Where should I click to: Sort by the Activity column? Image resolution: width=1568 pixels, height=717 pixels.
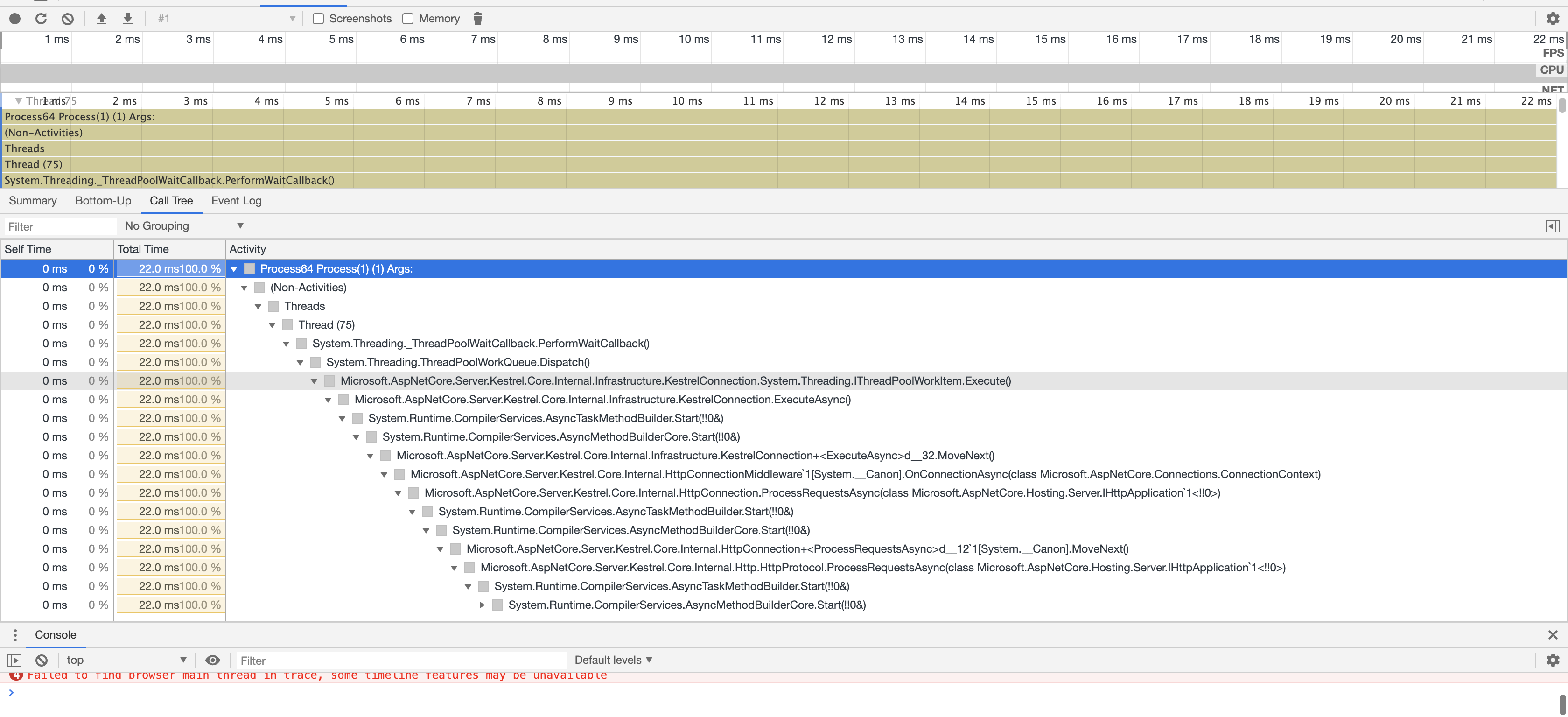pos(896,249)
